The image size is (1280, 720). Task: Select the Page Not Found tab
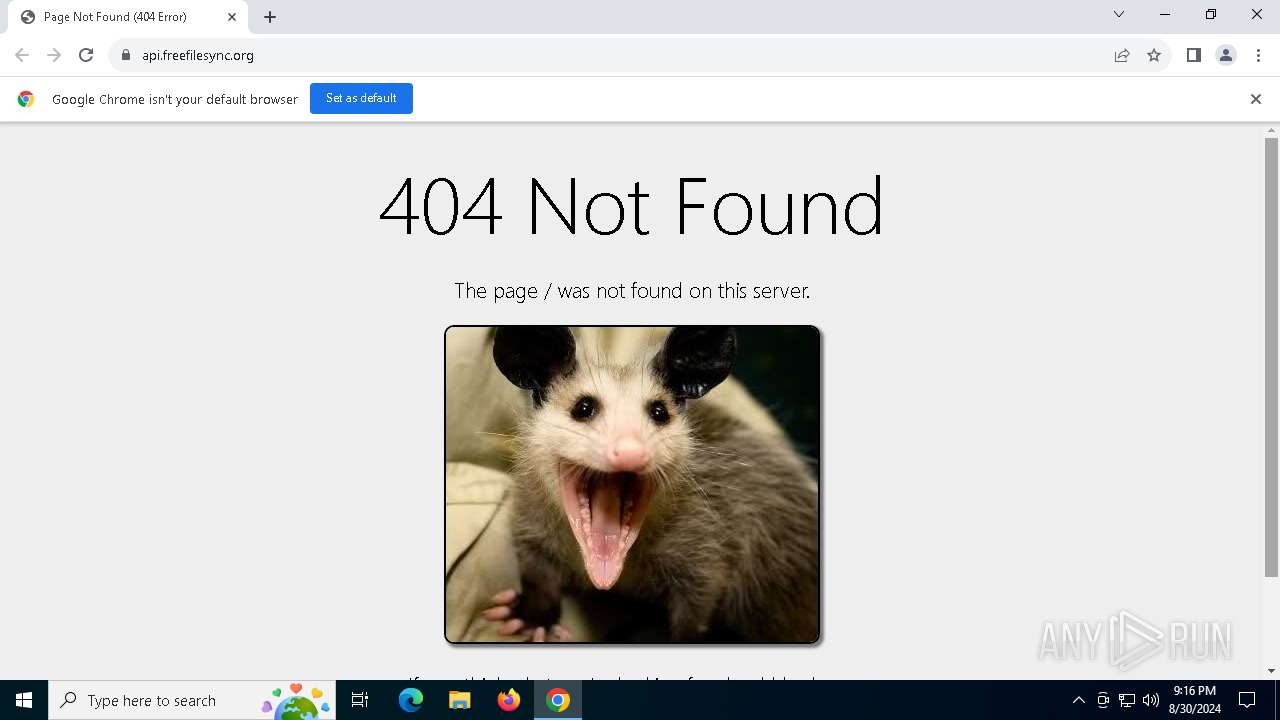127,17
